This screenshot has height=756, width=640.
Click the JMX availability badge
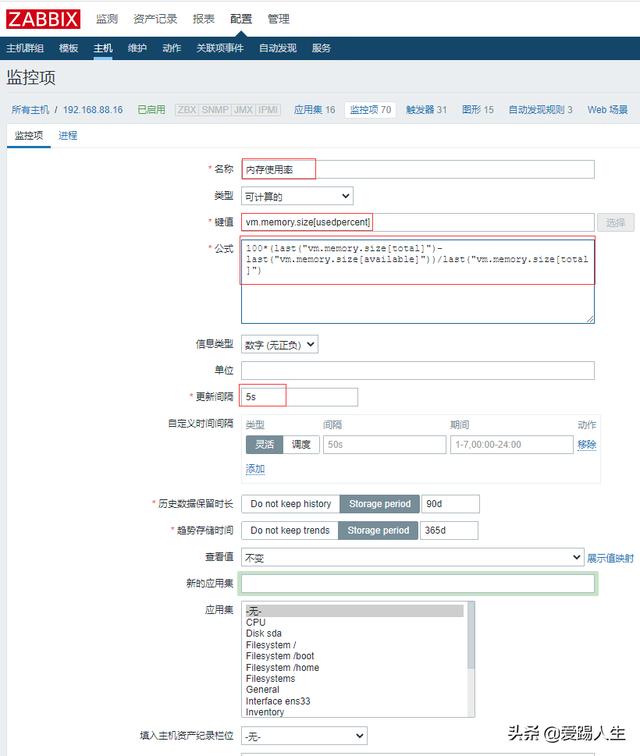click(243, 110)
